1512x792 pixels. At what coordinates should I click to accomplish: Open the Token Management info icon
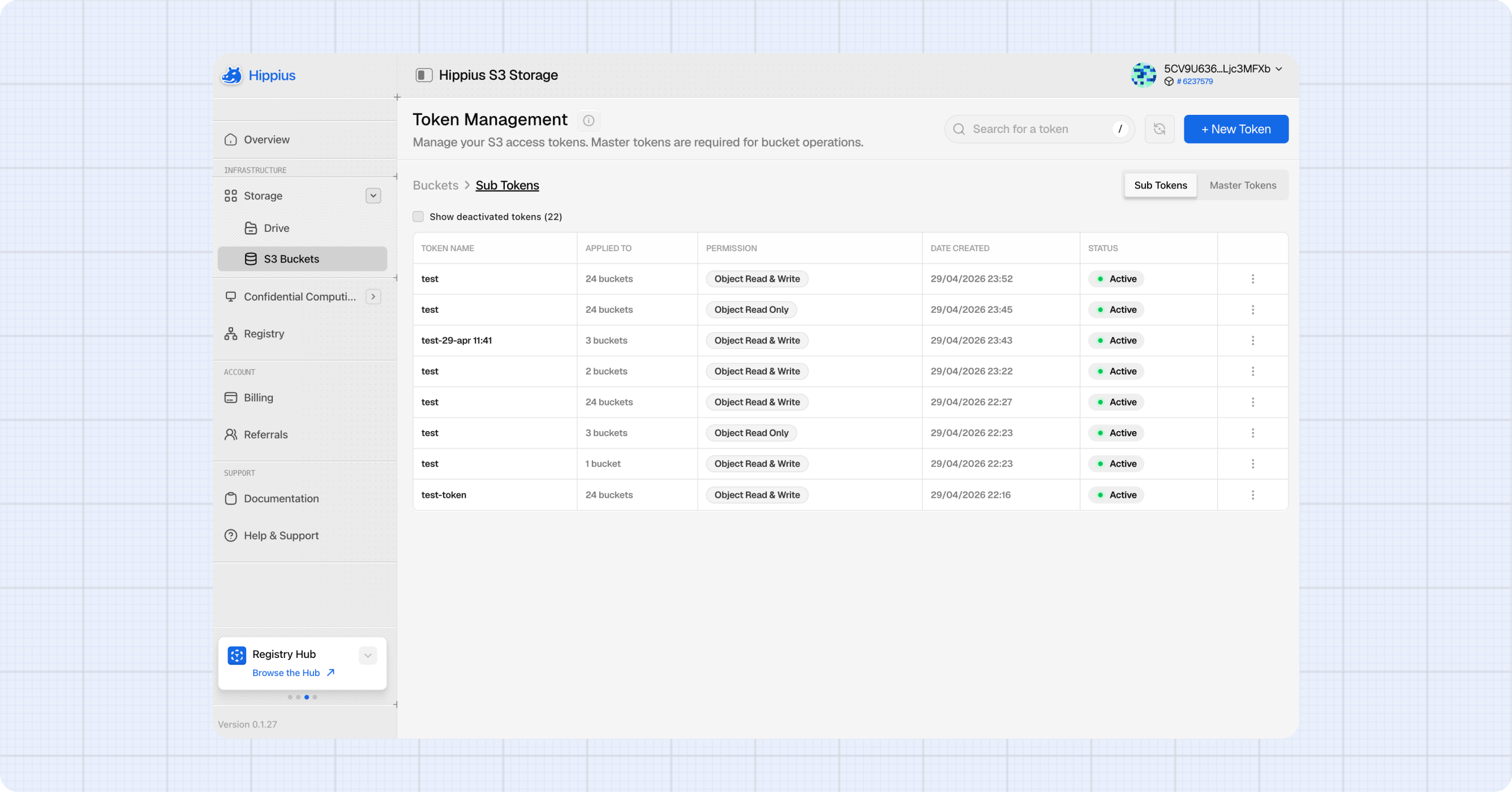click(588, 120)
